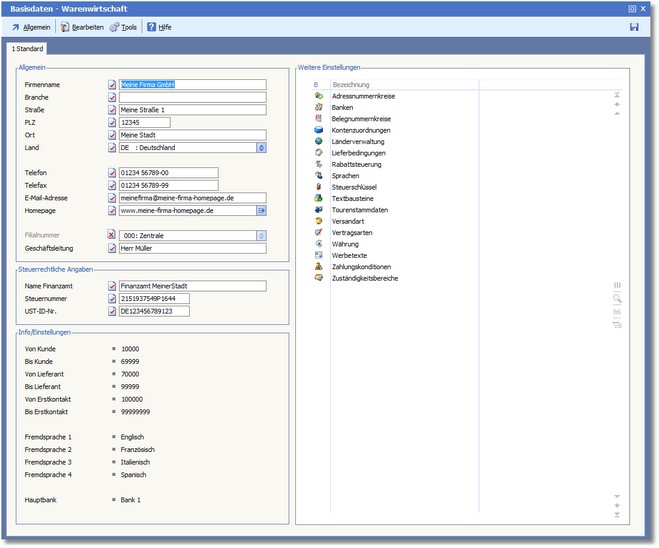Image resolution: width=659 pixels, height=548 pixels.
Task: Click the Hilfe help button
Action: [x=159, y=27]
